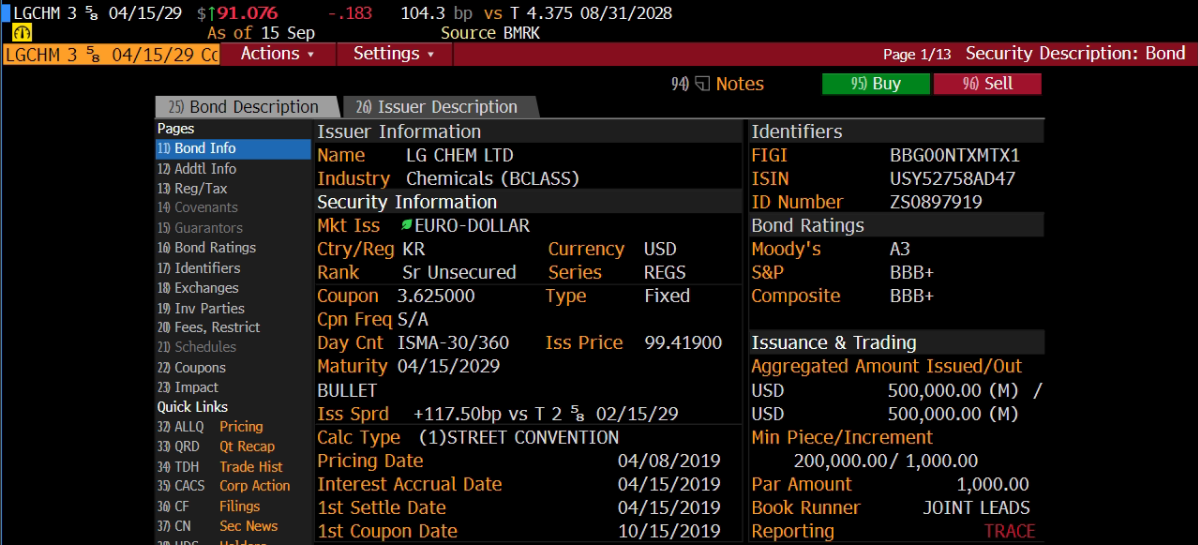
Task: Click the green Buy button
Action: coord(876,84)
